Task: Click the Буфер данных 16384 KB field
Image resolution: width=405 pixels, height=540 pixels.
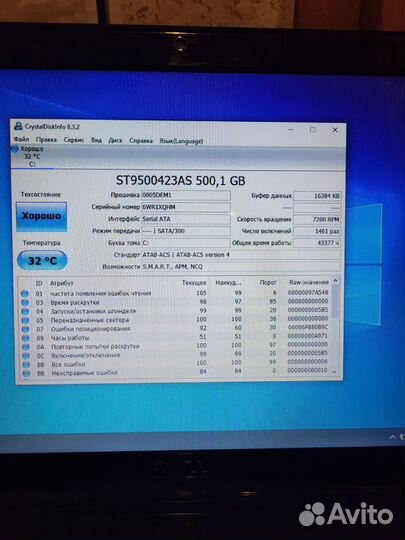Action: point(317,196)
